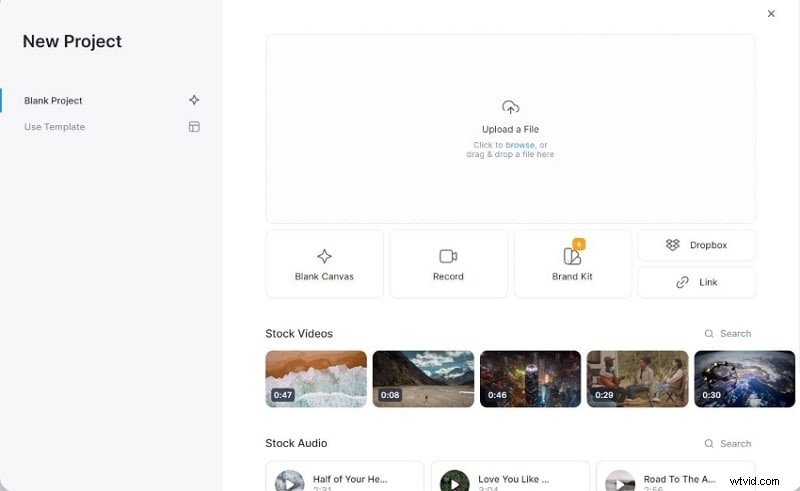This screenshot has width=800, height=491.
Task: Select the 0:08 mountain stock video
Action: click(423, 379)
